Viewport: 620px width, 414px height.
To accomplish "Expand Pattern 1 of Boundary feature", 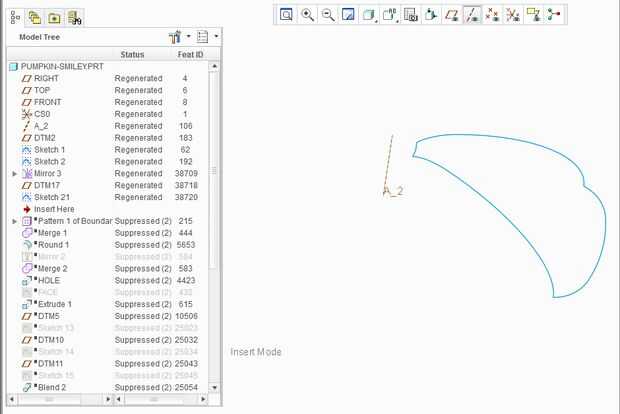I will click(15, 221).
